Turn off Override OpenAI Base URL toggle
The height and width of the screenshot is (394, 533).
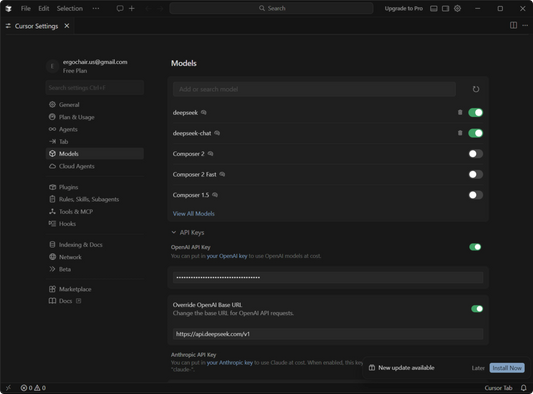coord(477,309)
